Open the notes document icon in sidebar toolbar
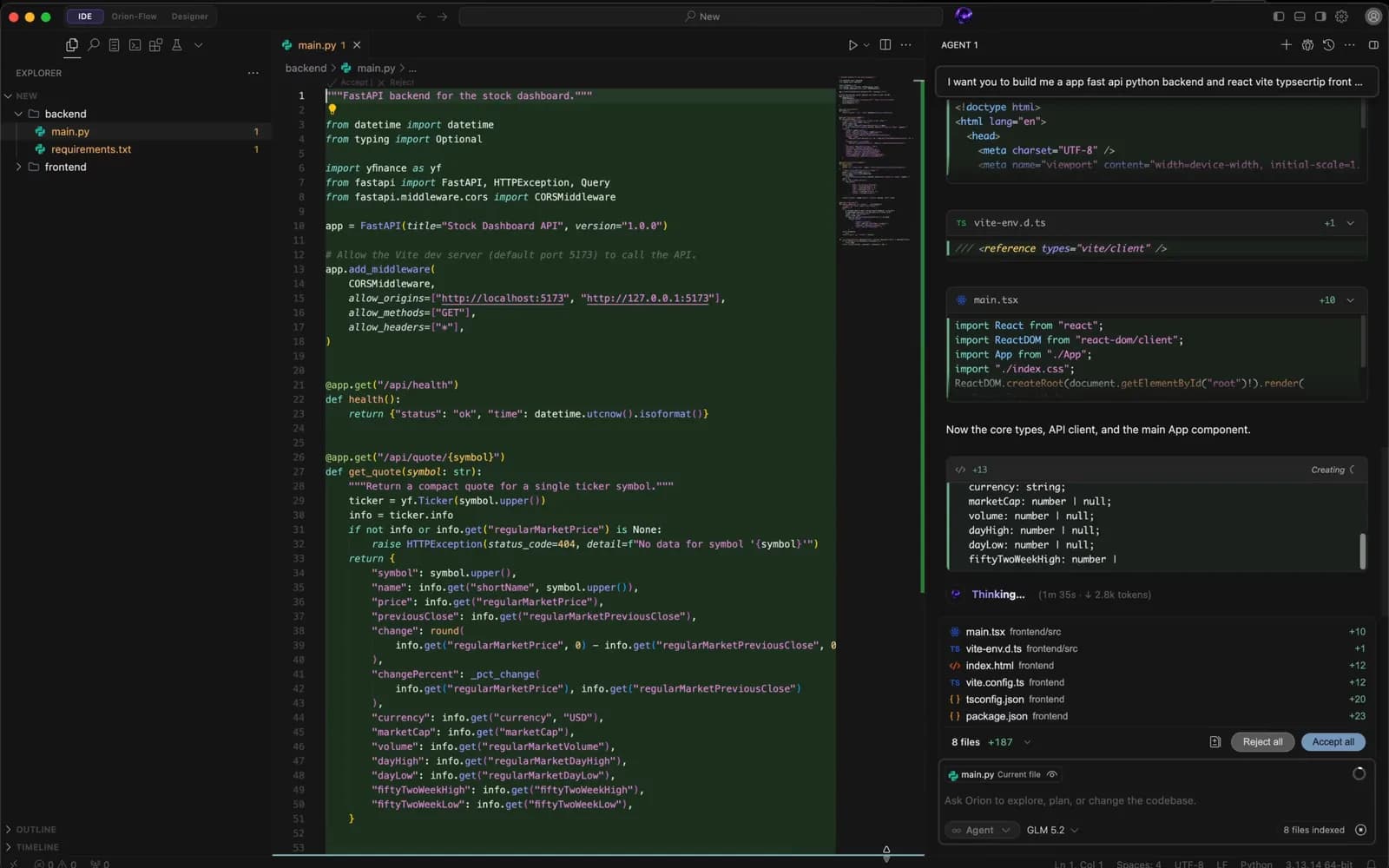The width and height of the screenshot is (1389, 868). tap(114, 45)
